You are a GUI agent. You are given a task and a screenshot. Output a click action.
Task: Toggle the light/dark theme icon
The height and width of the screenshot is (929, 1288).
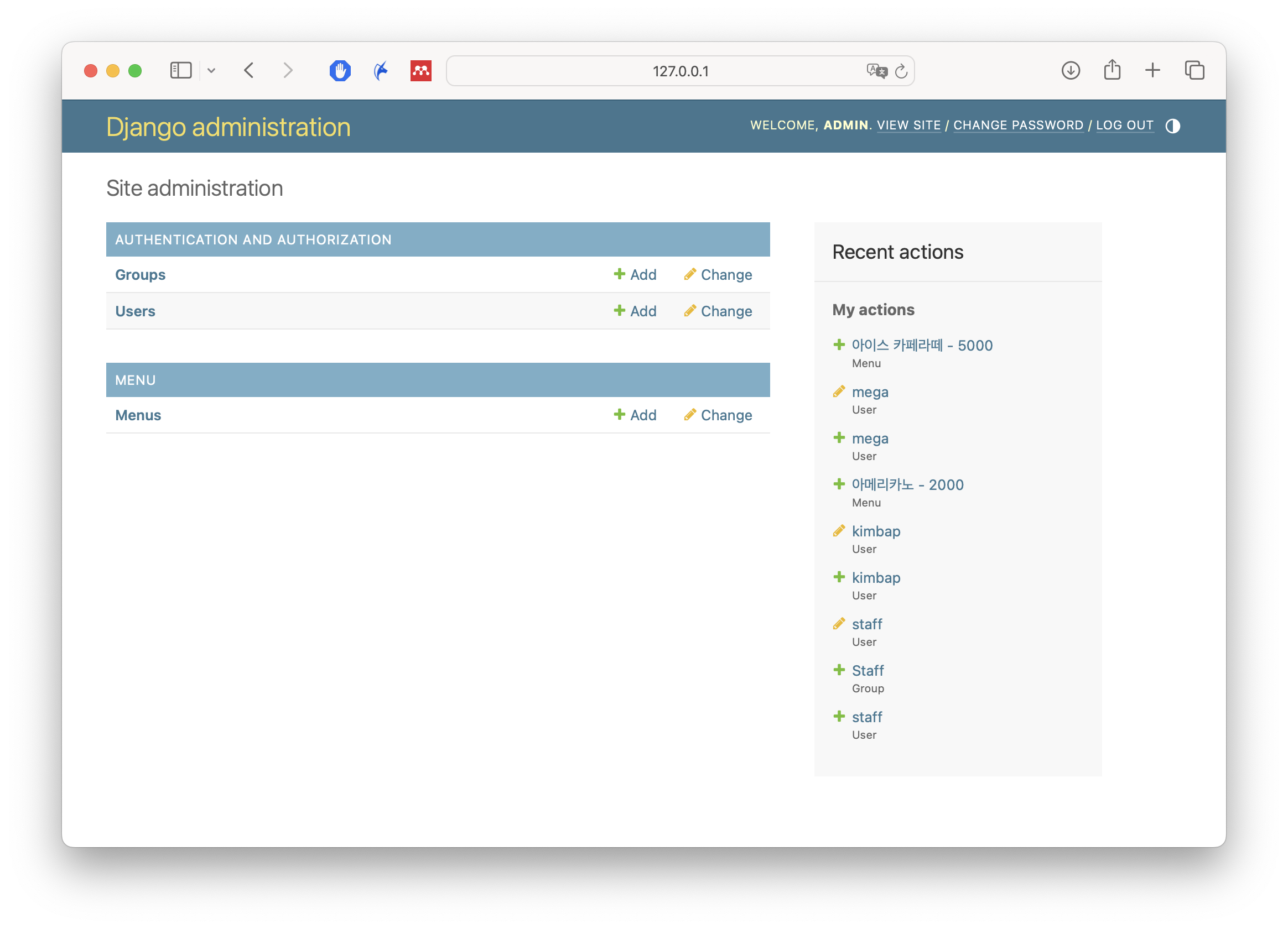coord(1172,126)
